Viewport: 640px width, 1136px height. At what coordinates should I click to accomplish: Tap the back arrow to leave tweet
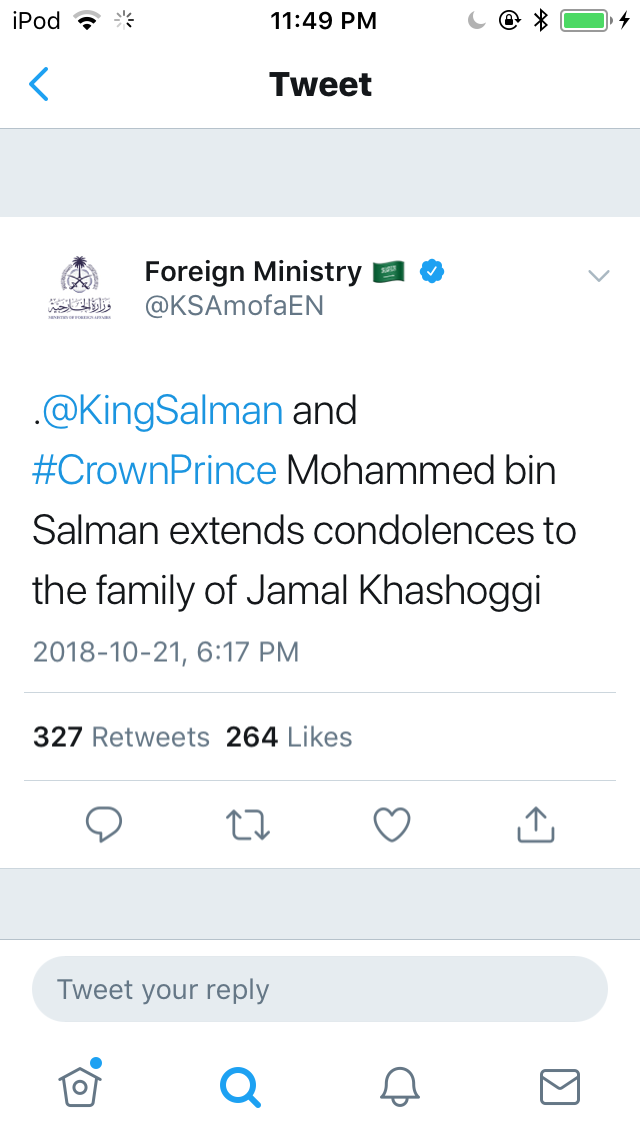(39, 84)
